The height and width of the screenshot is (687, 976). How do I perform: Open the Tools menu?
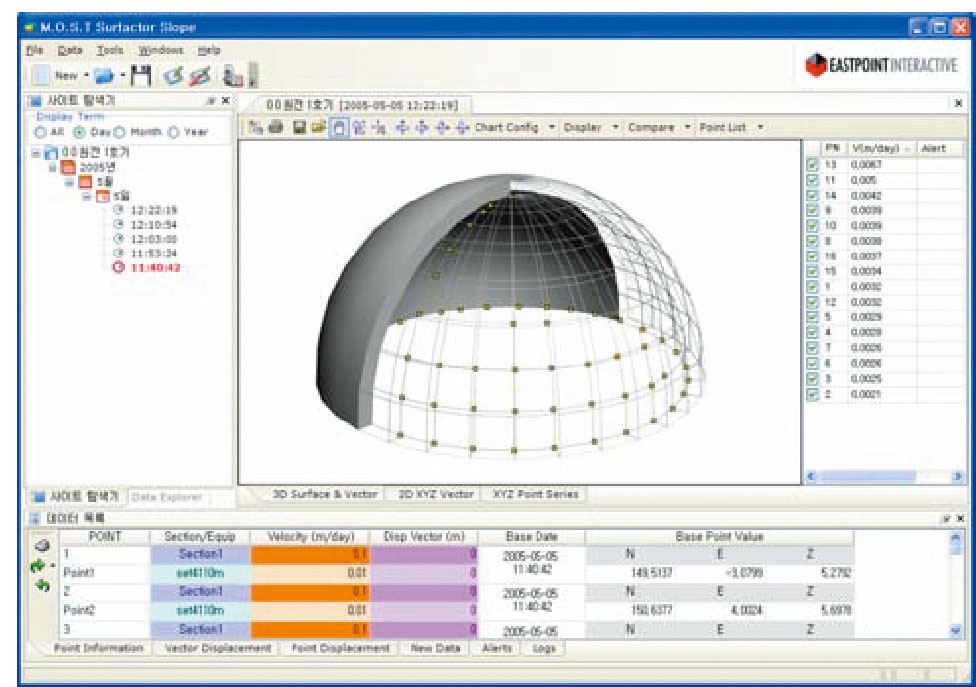[110, 49]
